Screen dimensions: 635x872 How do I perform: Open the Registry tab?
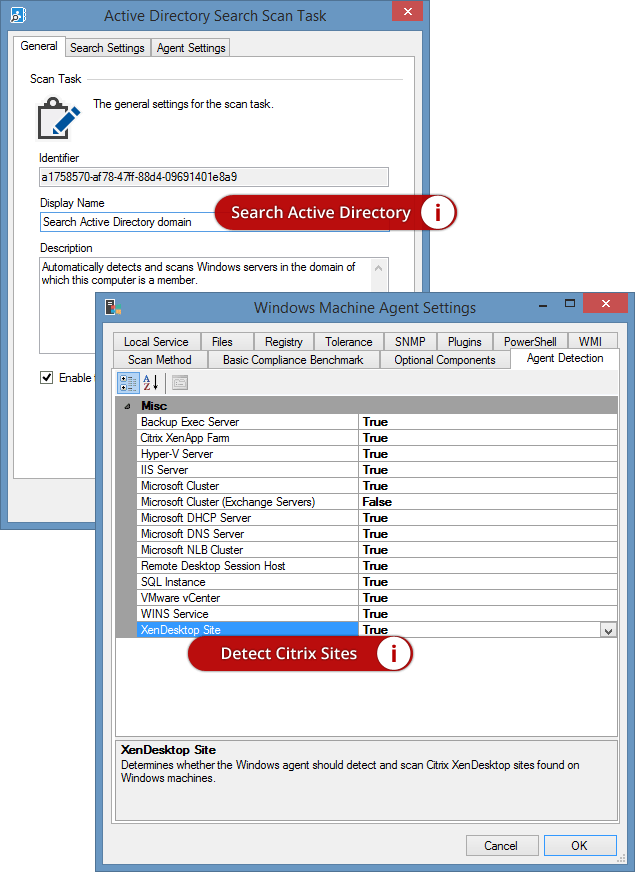(284, 341)
